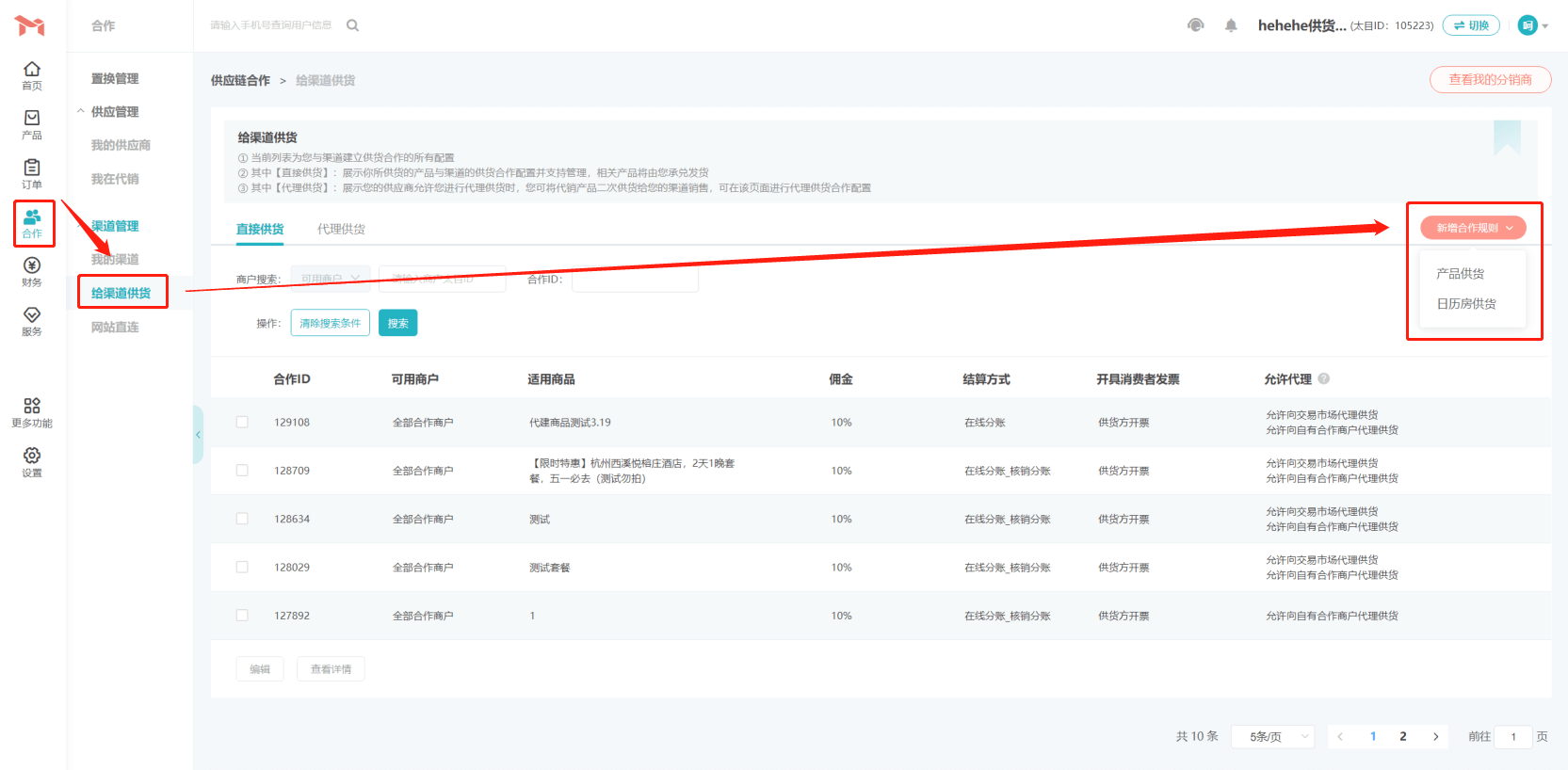The width and height of the screenshot is (1568, 770).
Task: Click the 允许代理 help question mark icon
Action: (1324, 378)
